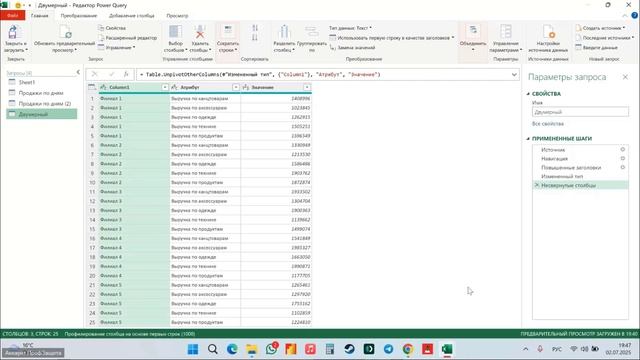Screen dimensions: 640x360
Task: Open the Power Query help icon
Action: pos(635,16)
